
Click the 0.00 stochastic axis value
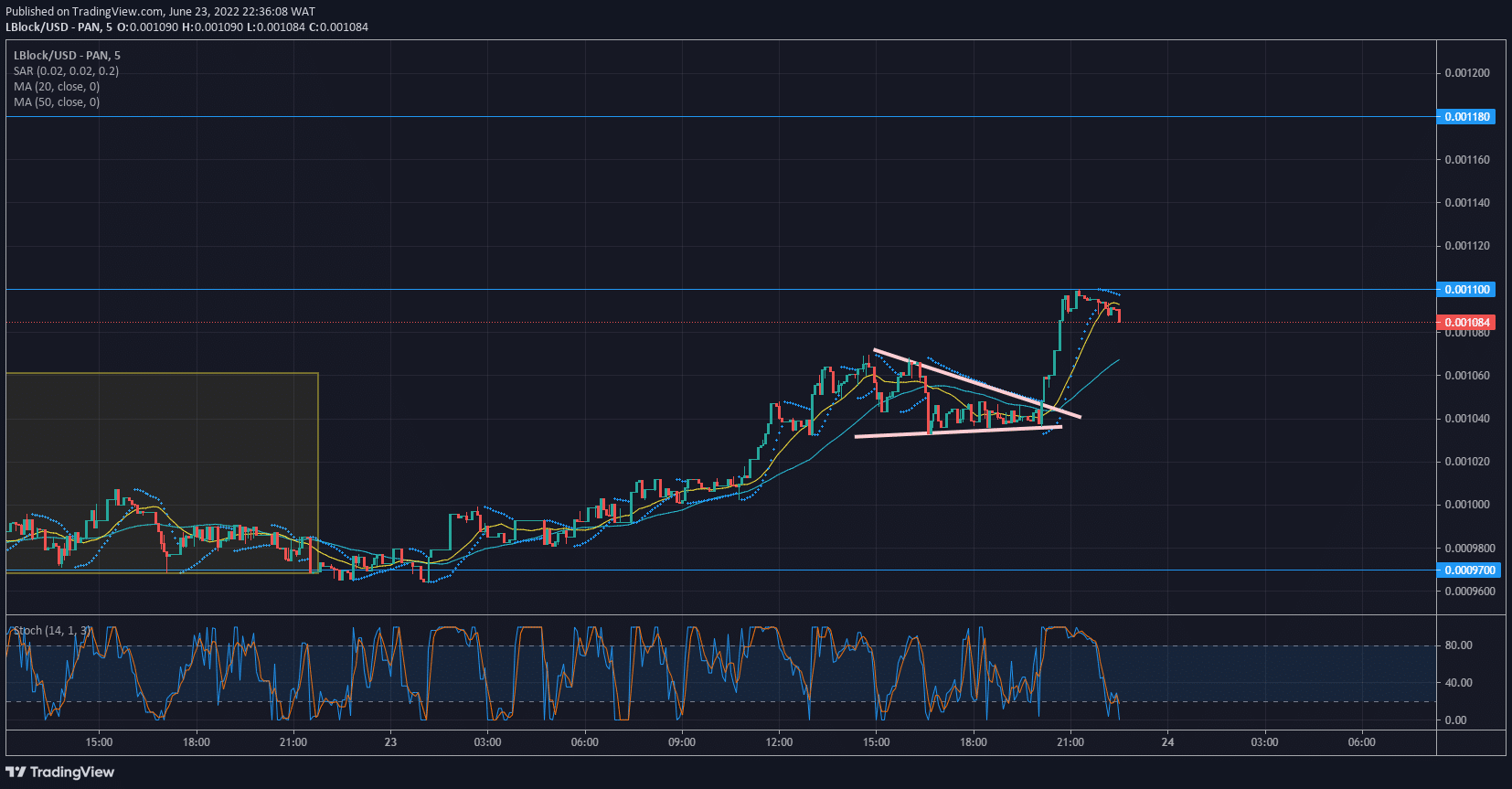pyautogui.click(x=1455, y=720)
